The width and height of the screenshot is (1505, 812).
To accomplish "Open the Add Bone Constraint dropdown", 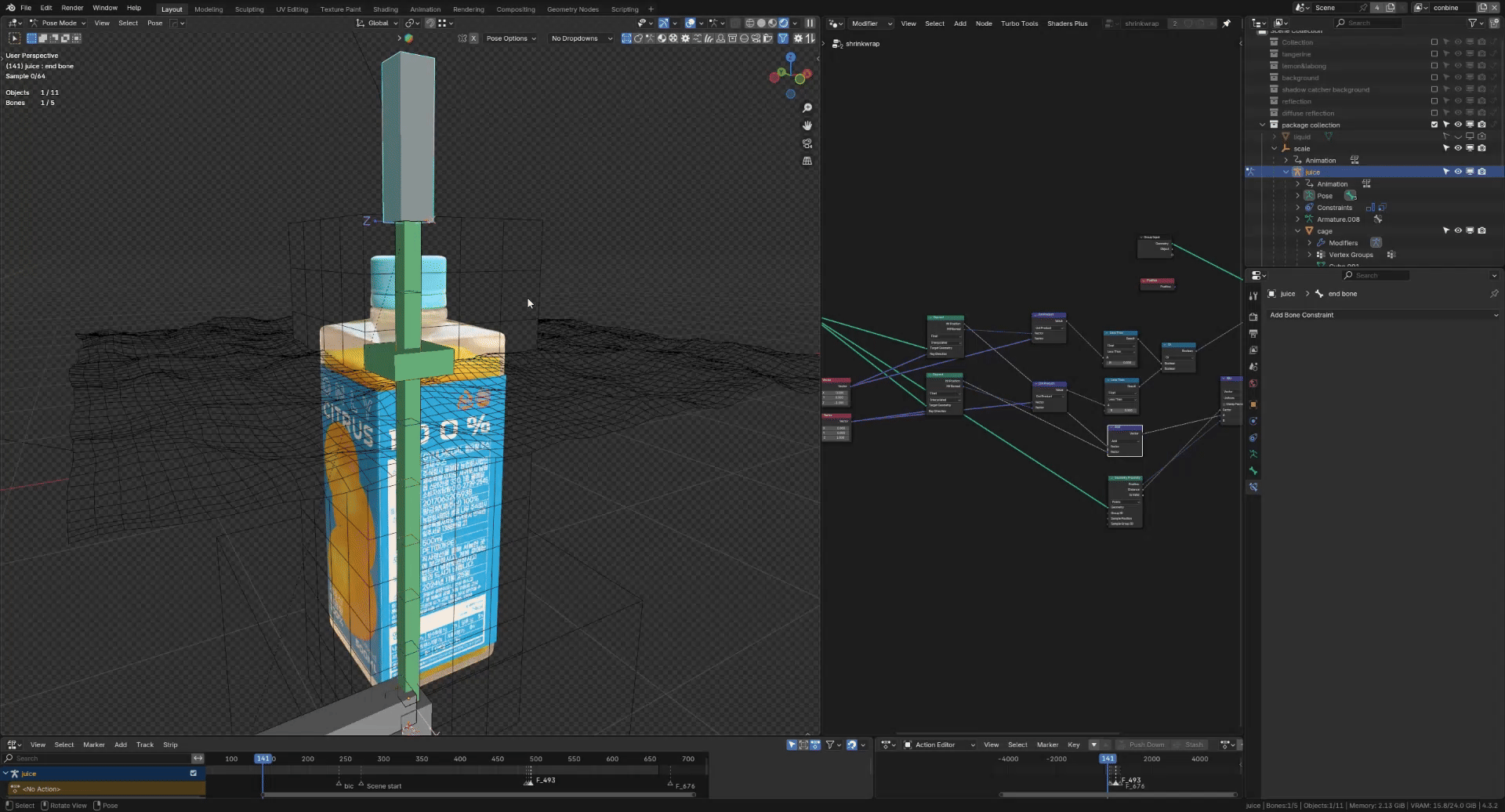I will [1384, 315].
